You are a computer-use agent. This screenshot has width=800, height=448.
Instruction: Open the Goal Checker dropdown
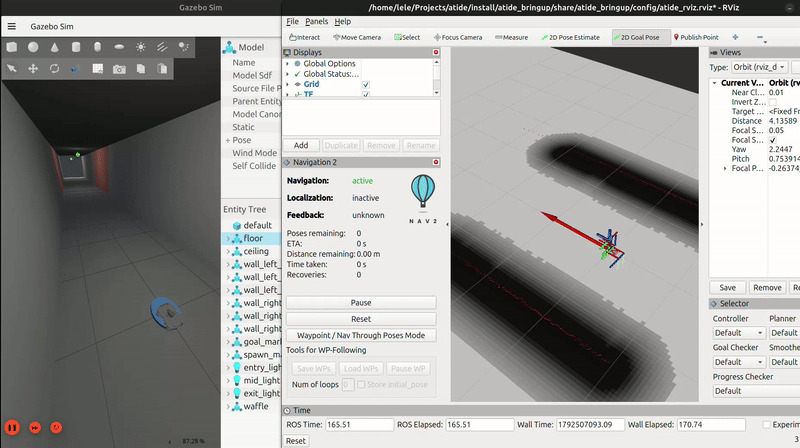(739, 362)
